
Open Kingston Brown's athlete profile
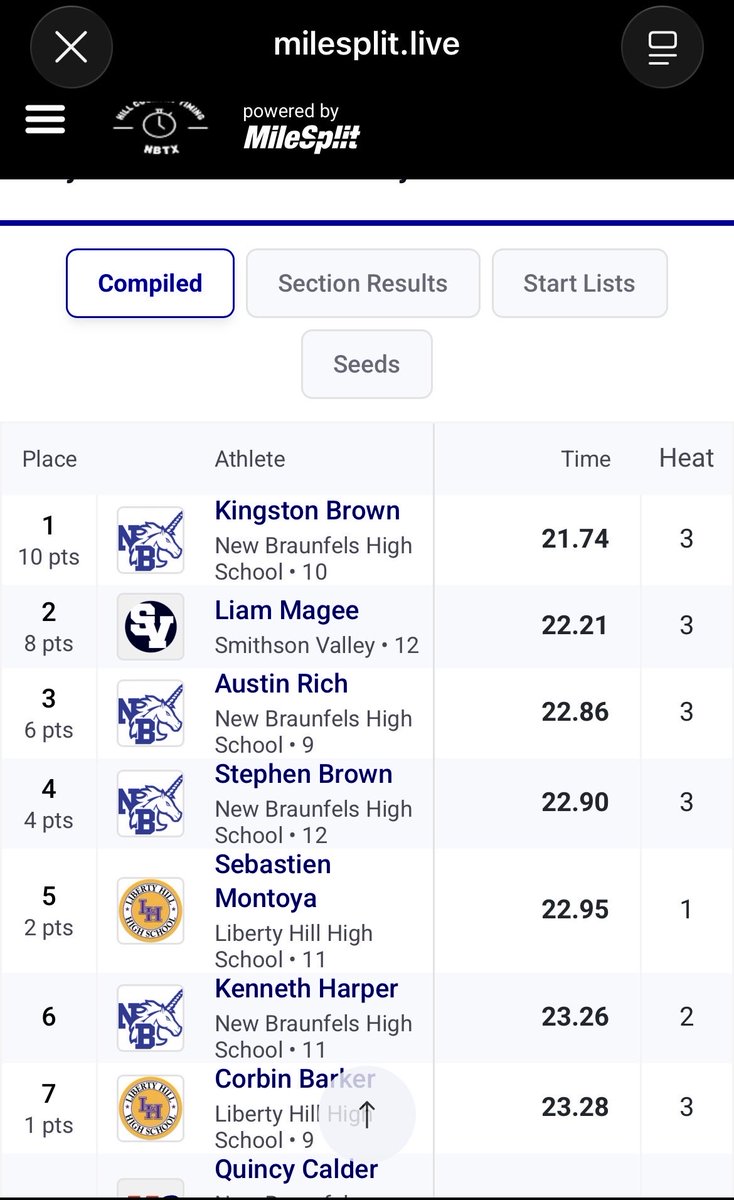[307, 511]
